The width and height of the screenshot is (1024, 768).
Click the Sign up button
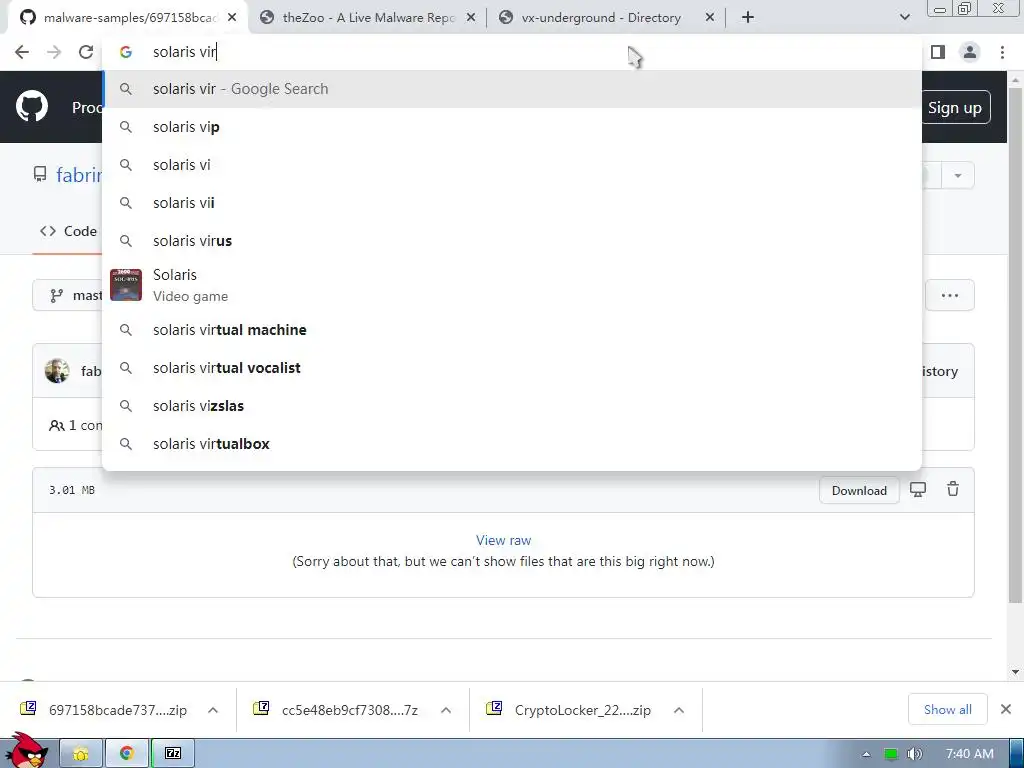coord(955,107)
